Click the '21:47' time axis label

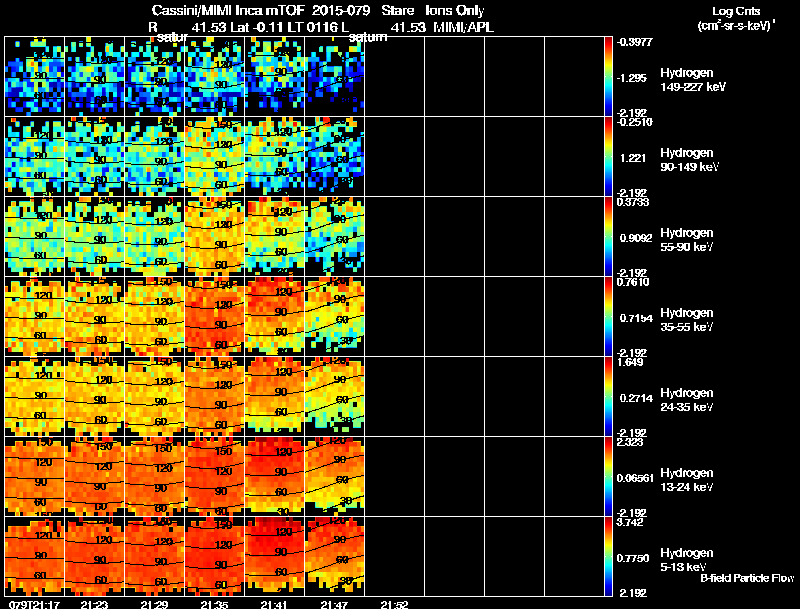[335, 604]
